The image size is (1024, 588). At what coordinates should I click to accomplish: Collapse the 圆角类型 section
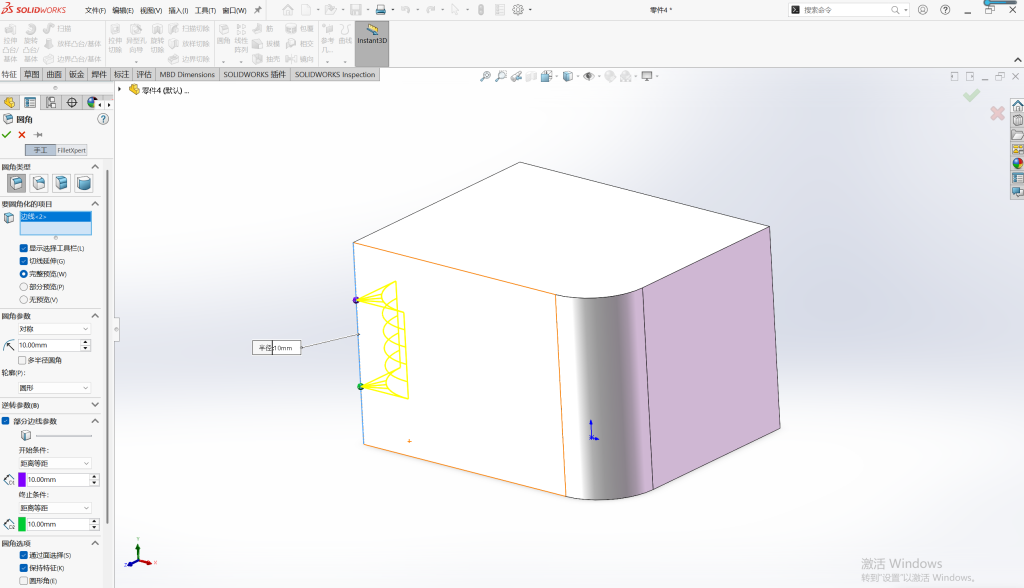(95, 167)
